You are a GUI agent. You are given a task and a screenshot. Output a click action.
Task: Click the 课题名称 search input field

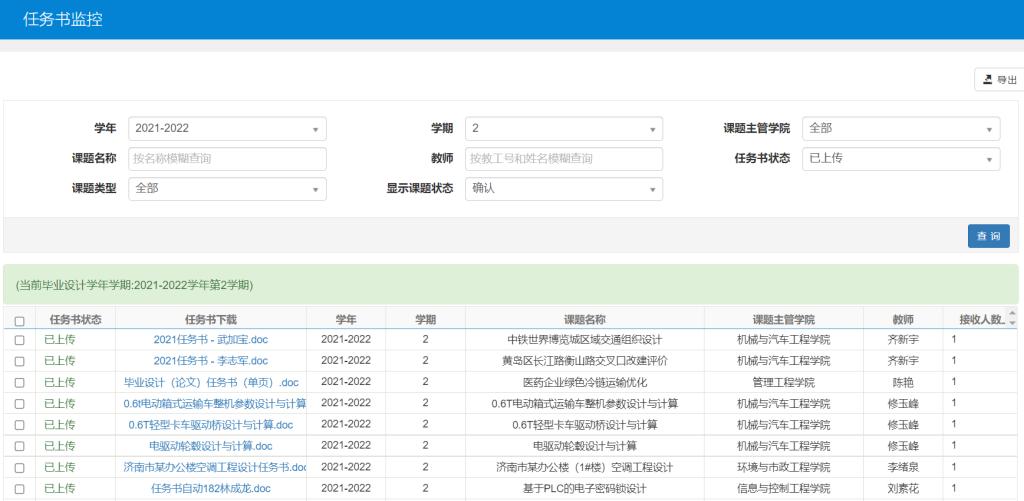click(227, 158)
